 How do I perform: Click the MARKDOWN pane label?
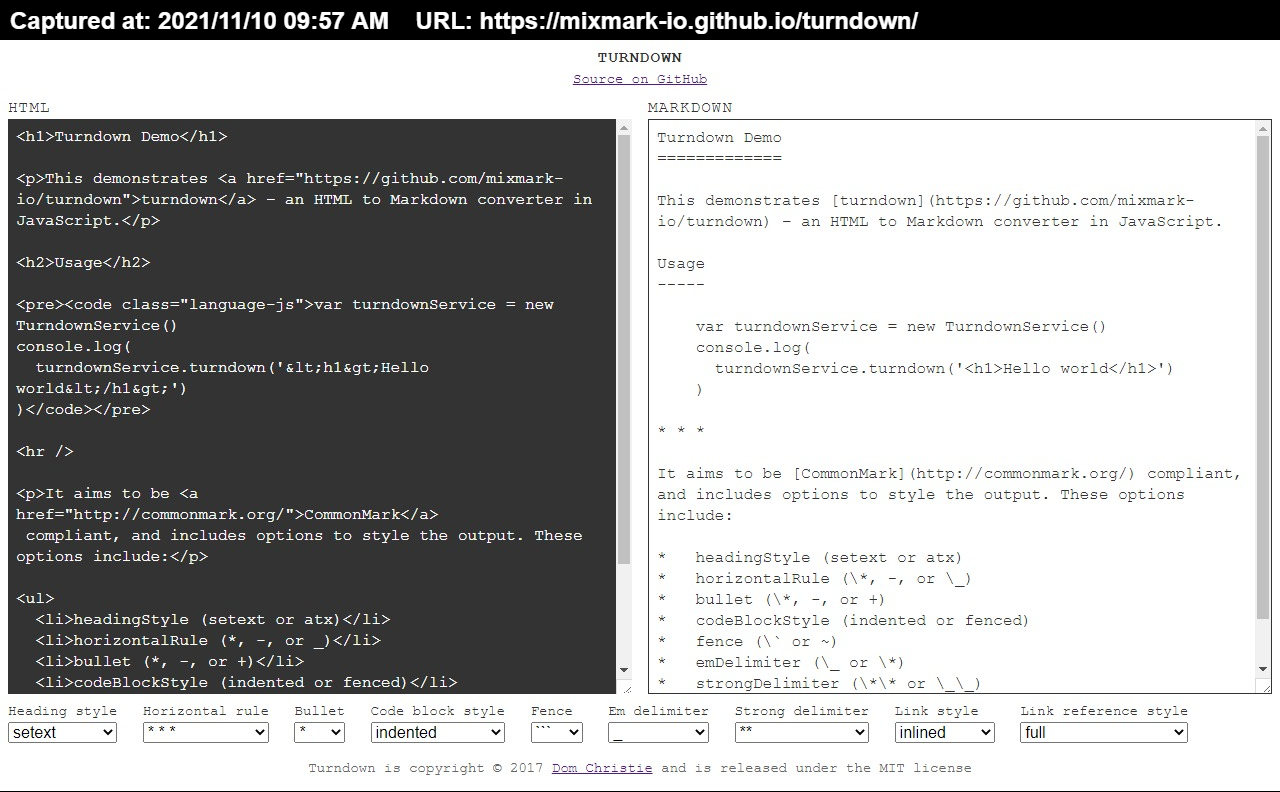click(690, 107)
